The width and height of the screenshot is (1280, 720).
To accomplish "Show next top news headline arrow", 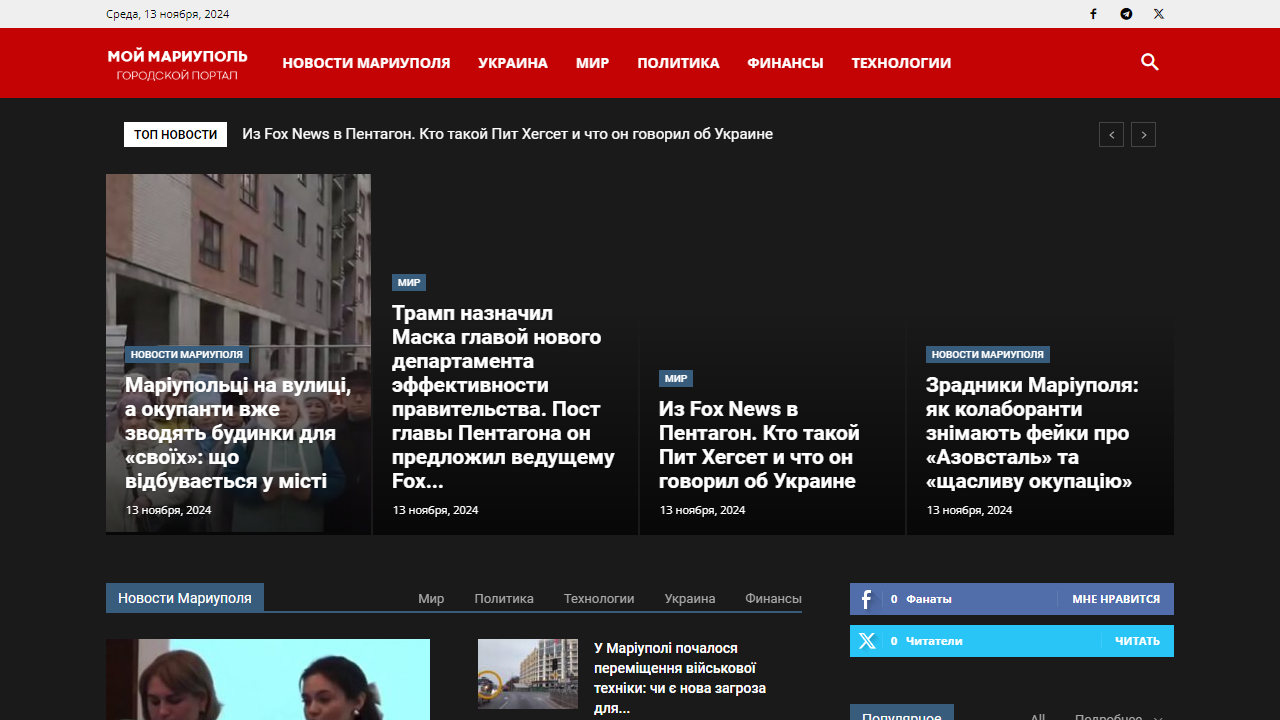I will click(1143, 135).
